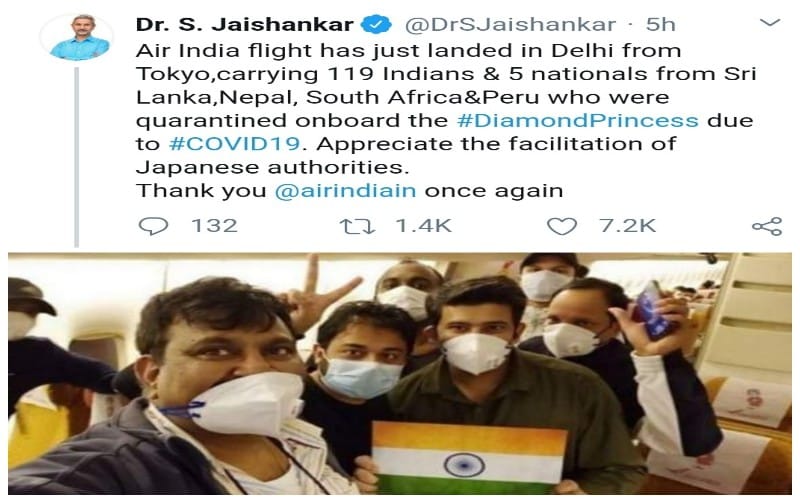
Task: Click the 7.2K likes count
Action: [x=628, y=226]
